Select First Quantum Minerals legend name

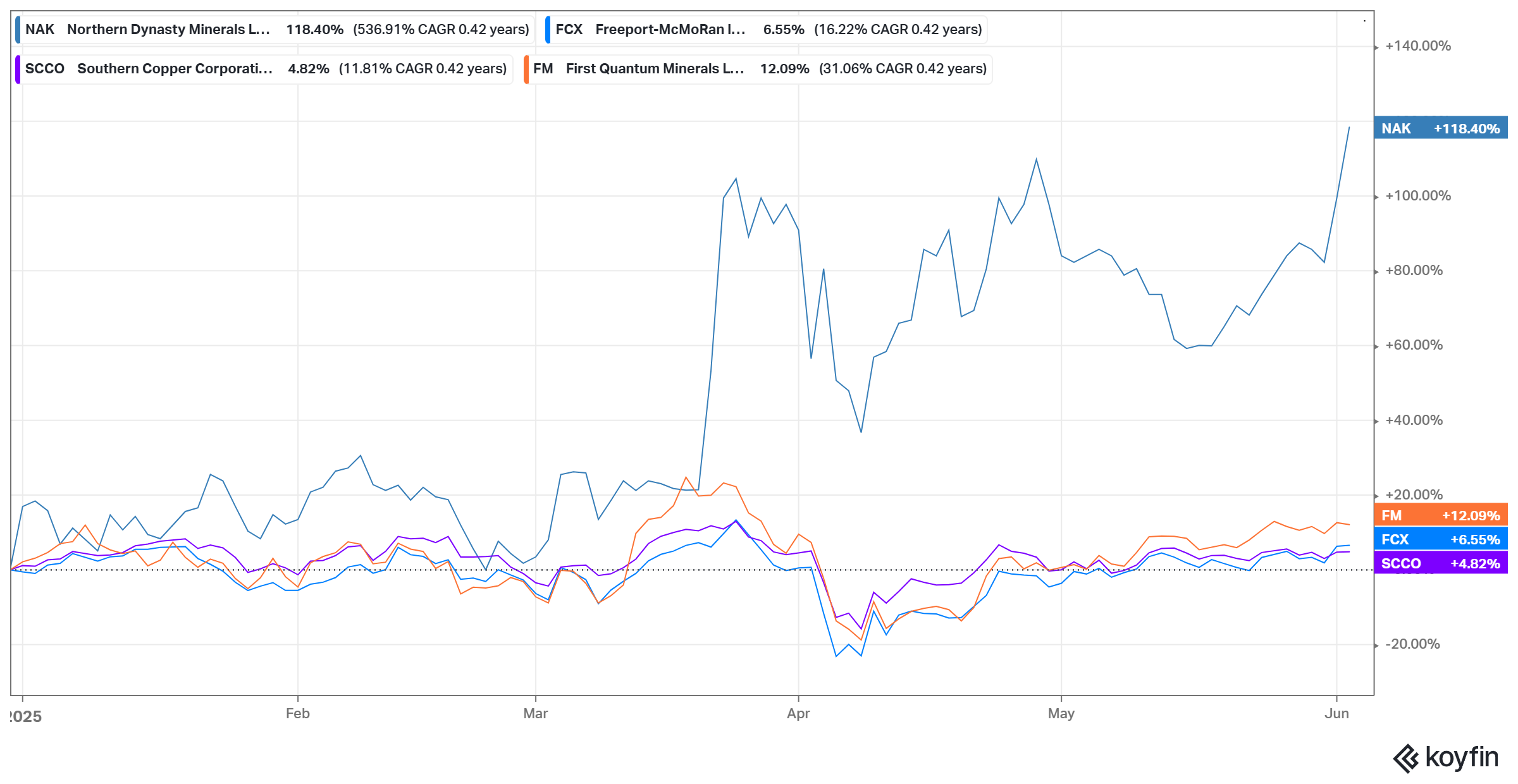655,69
